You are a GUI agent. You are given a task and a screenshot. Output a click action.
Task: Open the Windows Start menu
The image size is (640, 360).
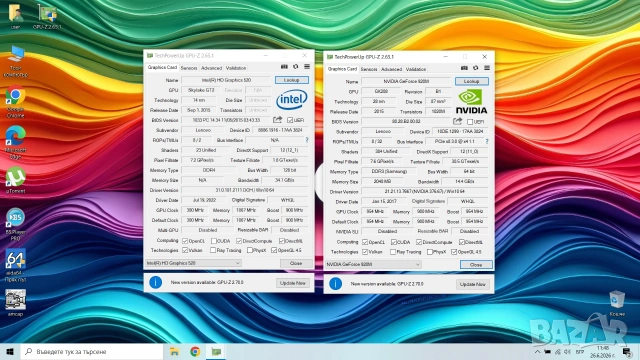point(10,351)
